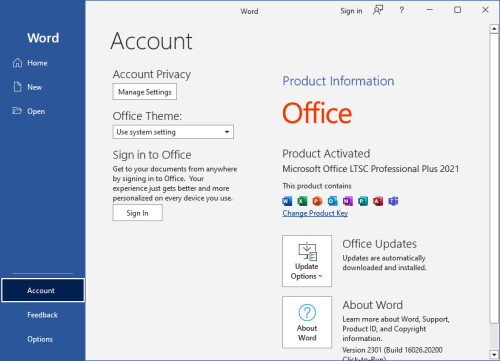The height and width of the screenshot is (361, 500).
Task: Click the OneNote app icon
Action: (x=348, y=201)
